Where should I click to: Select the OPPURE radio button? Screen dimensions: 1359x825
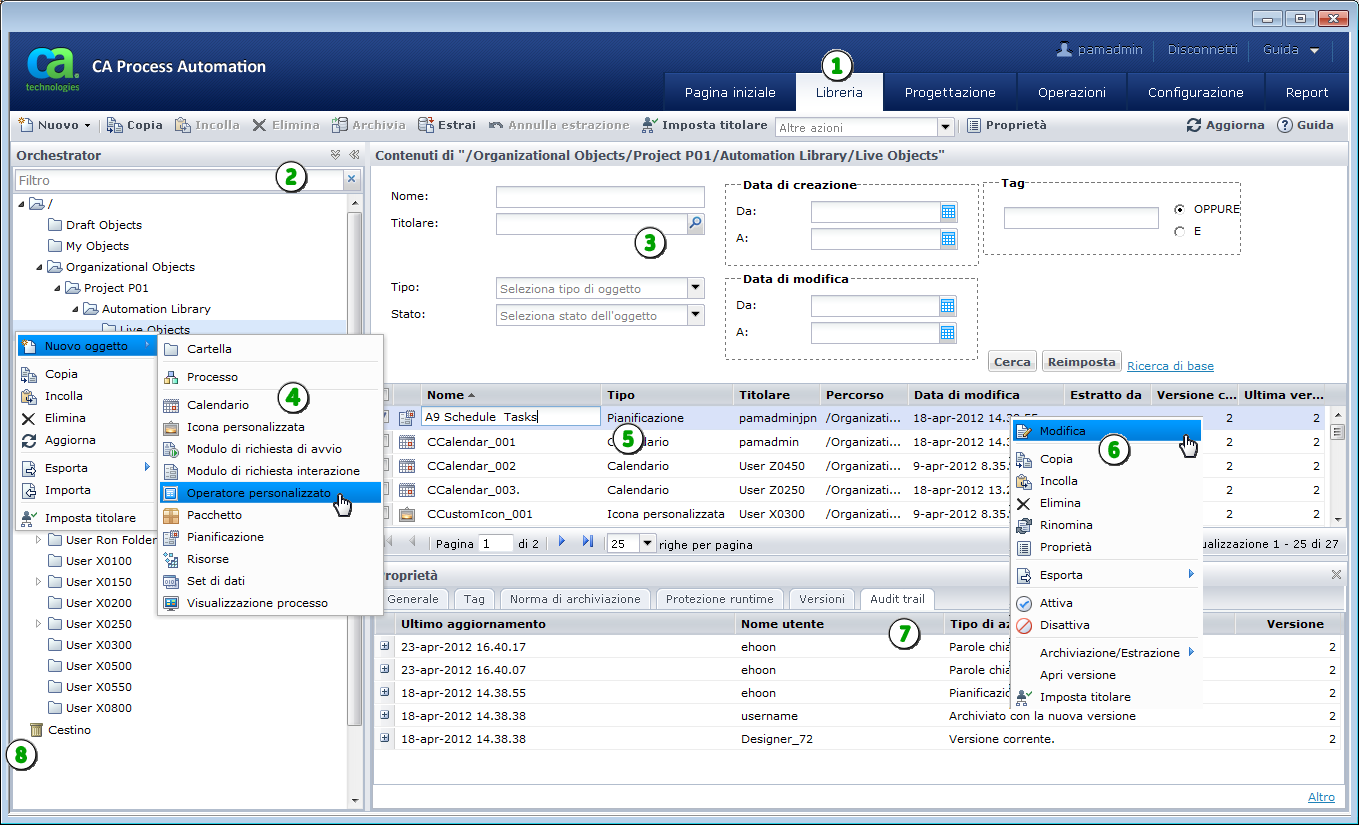[x=1180, y=209]
